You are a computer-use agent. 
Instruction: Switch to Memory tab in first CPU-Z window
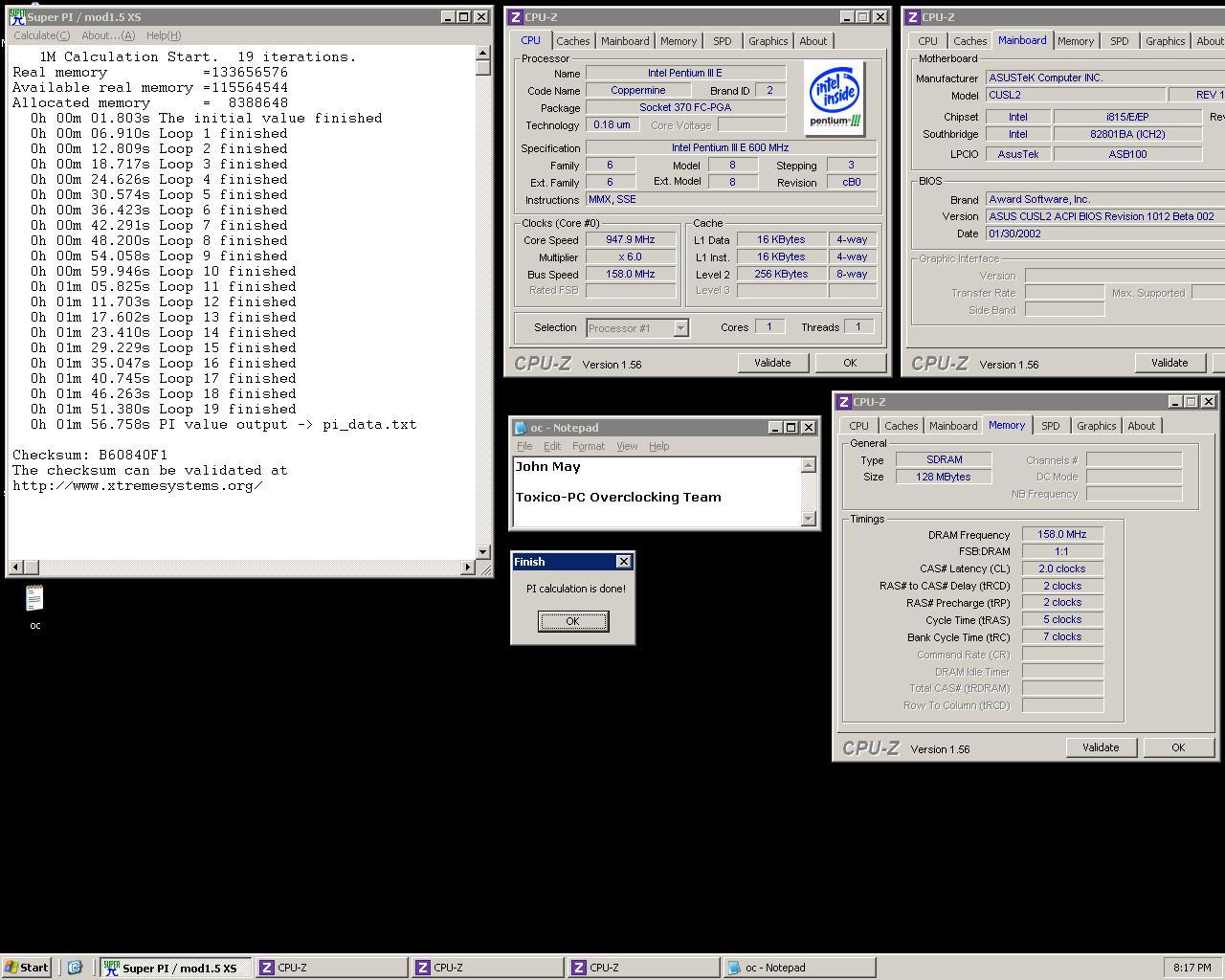pyautogui.click(x=679, y=41)
